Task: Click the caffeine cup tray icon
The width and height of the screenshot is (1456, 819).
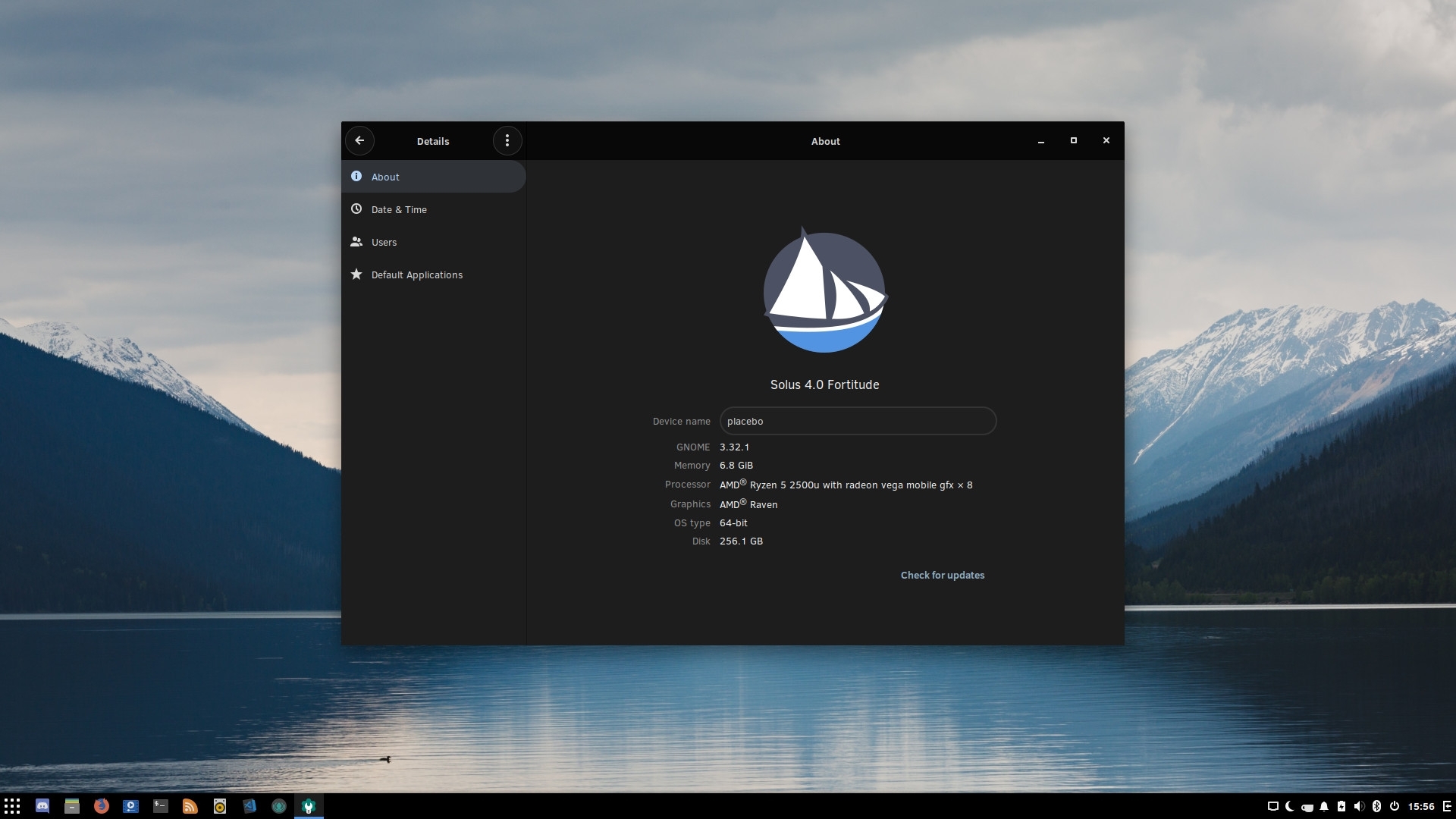Action: click(1307, 807)
